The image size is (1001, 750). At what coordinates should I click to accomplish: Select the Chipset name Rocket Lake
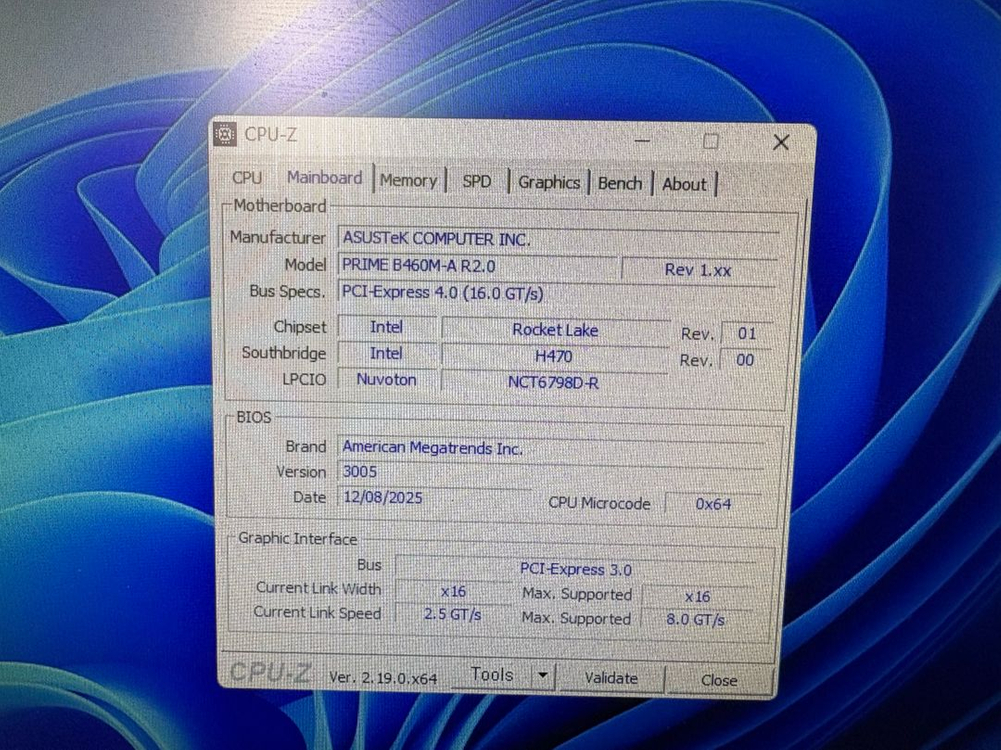click(554, 330)
